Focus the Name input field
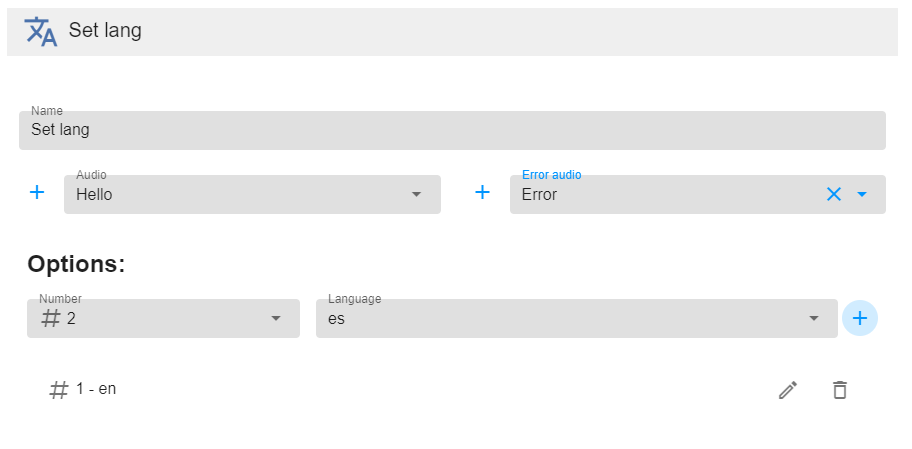912x449 pixels. (452, 131)
